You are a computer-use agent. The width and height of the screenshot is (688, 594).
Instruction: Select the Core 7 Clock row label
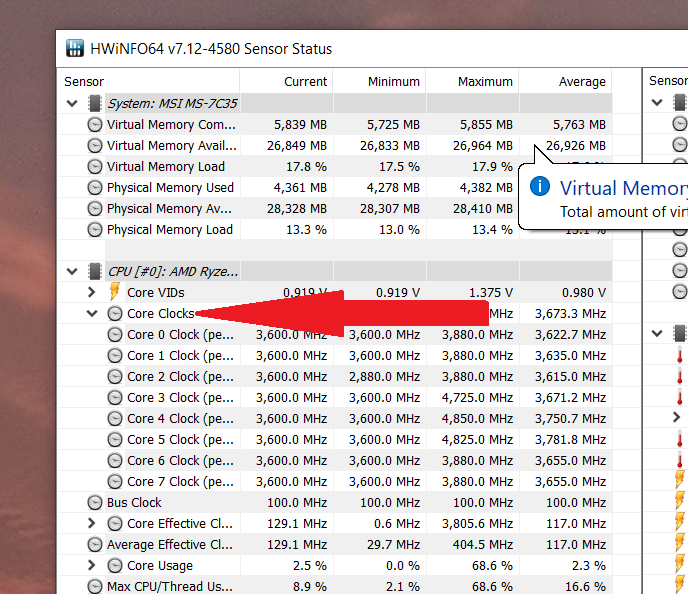[x=180, y=482]
